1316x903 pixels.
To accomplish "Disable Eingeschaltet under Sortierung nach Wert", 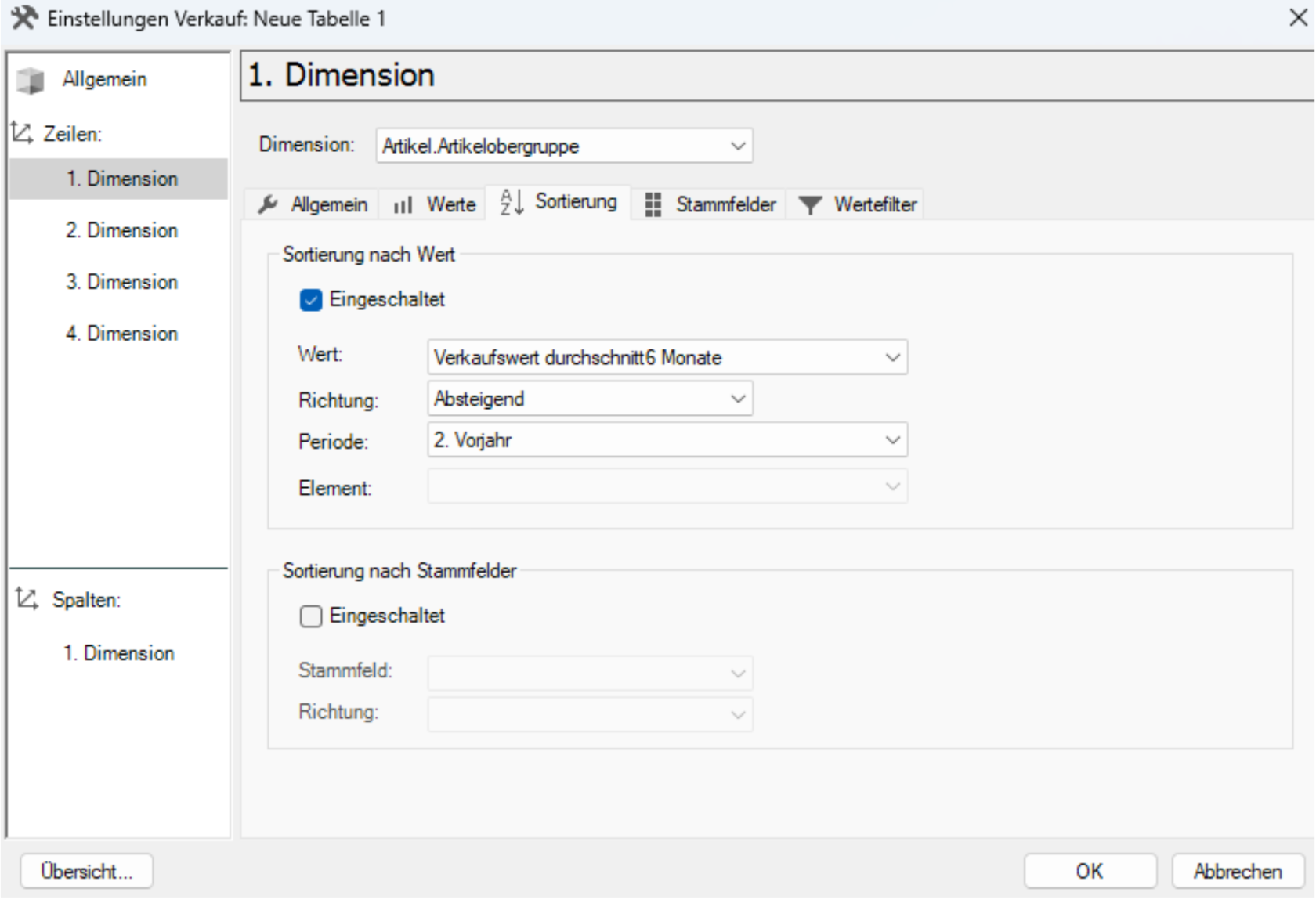I will (x=311, y=300).
